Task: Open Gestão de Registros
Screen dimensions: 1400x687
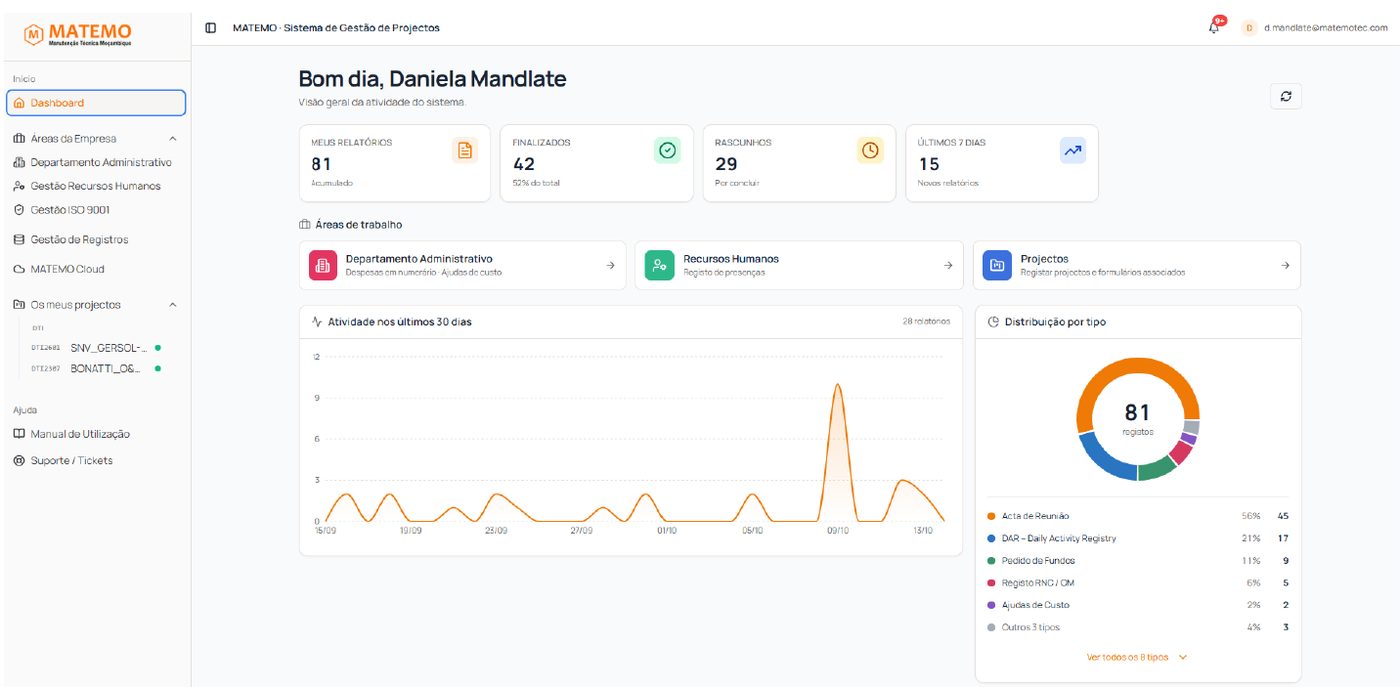Action: 96,240
